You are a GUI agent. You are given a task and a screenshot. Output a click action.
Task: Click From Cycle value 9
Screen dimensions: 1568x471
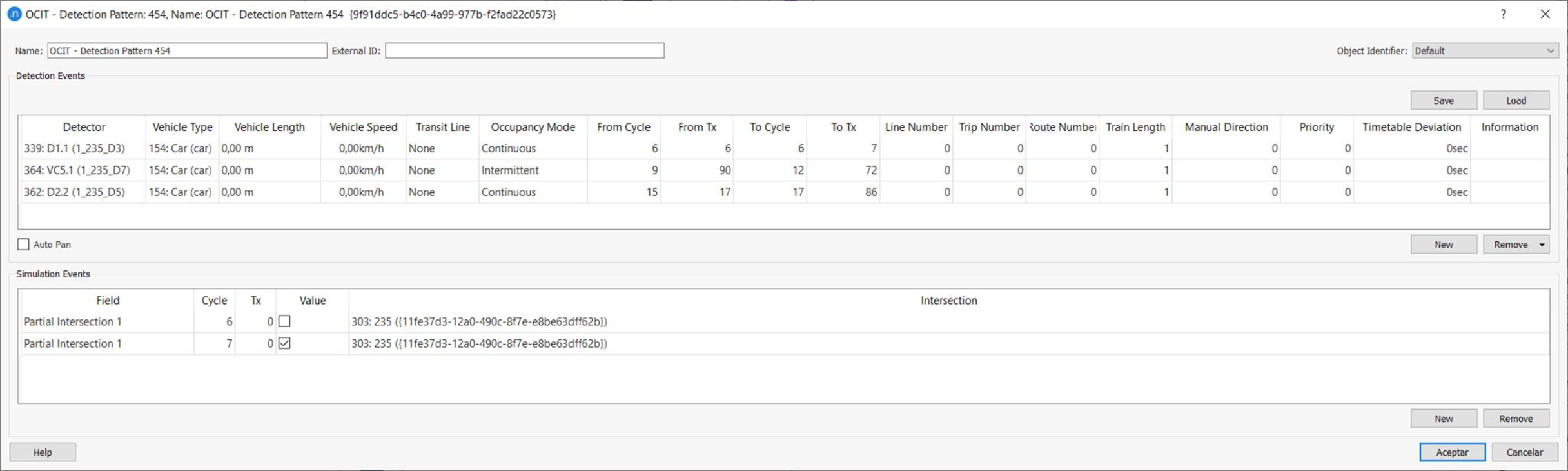click(x=623, y=170)
